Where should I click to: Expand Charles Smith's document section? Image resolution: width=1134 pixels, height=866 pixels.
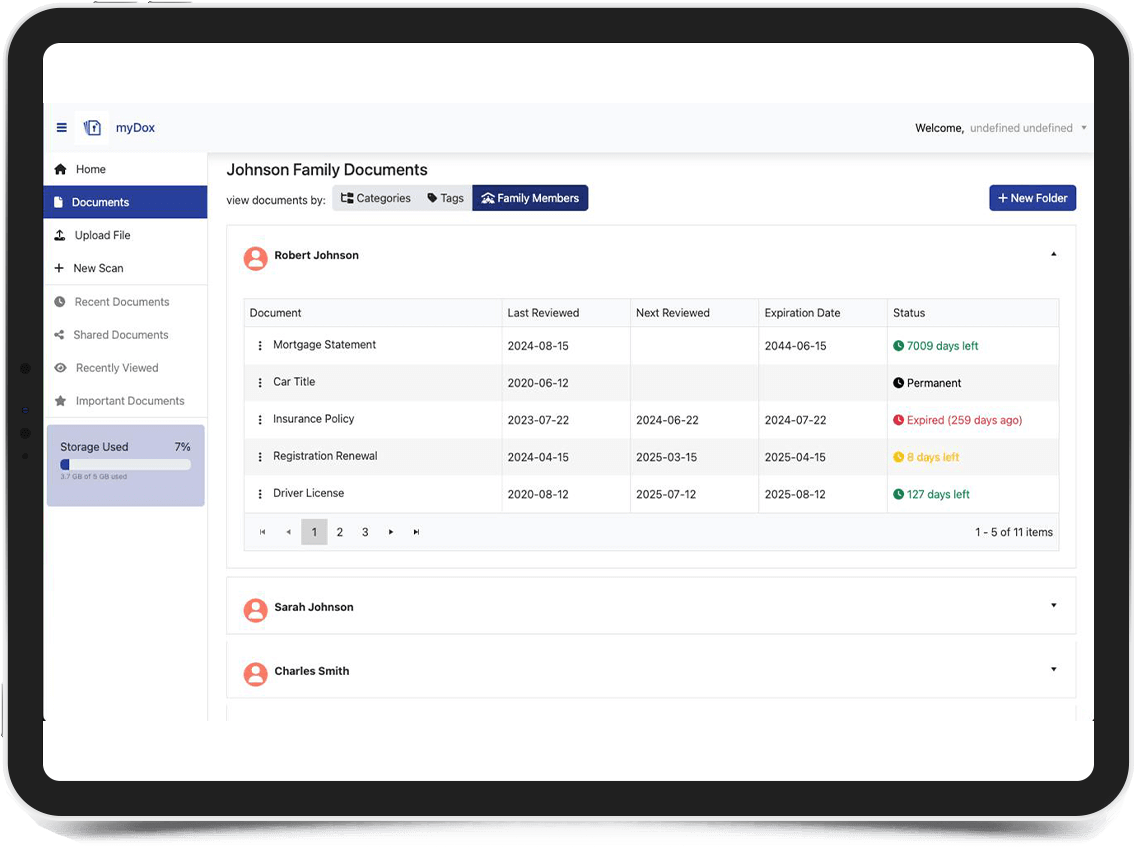pyautogui.click(x=1053, y=669)
